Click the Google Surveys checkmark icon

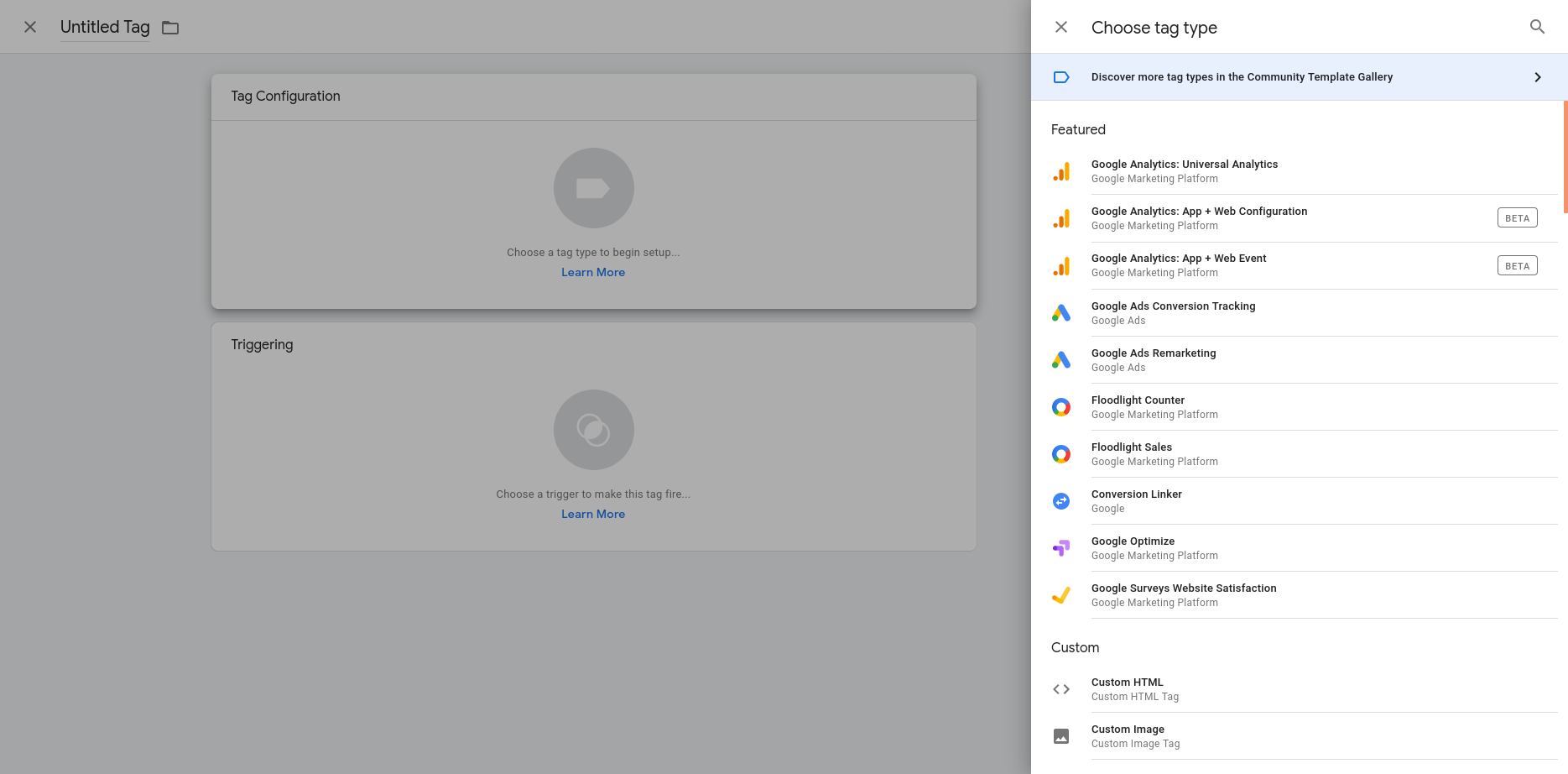pyautogui.click(x=1061, y=595)
